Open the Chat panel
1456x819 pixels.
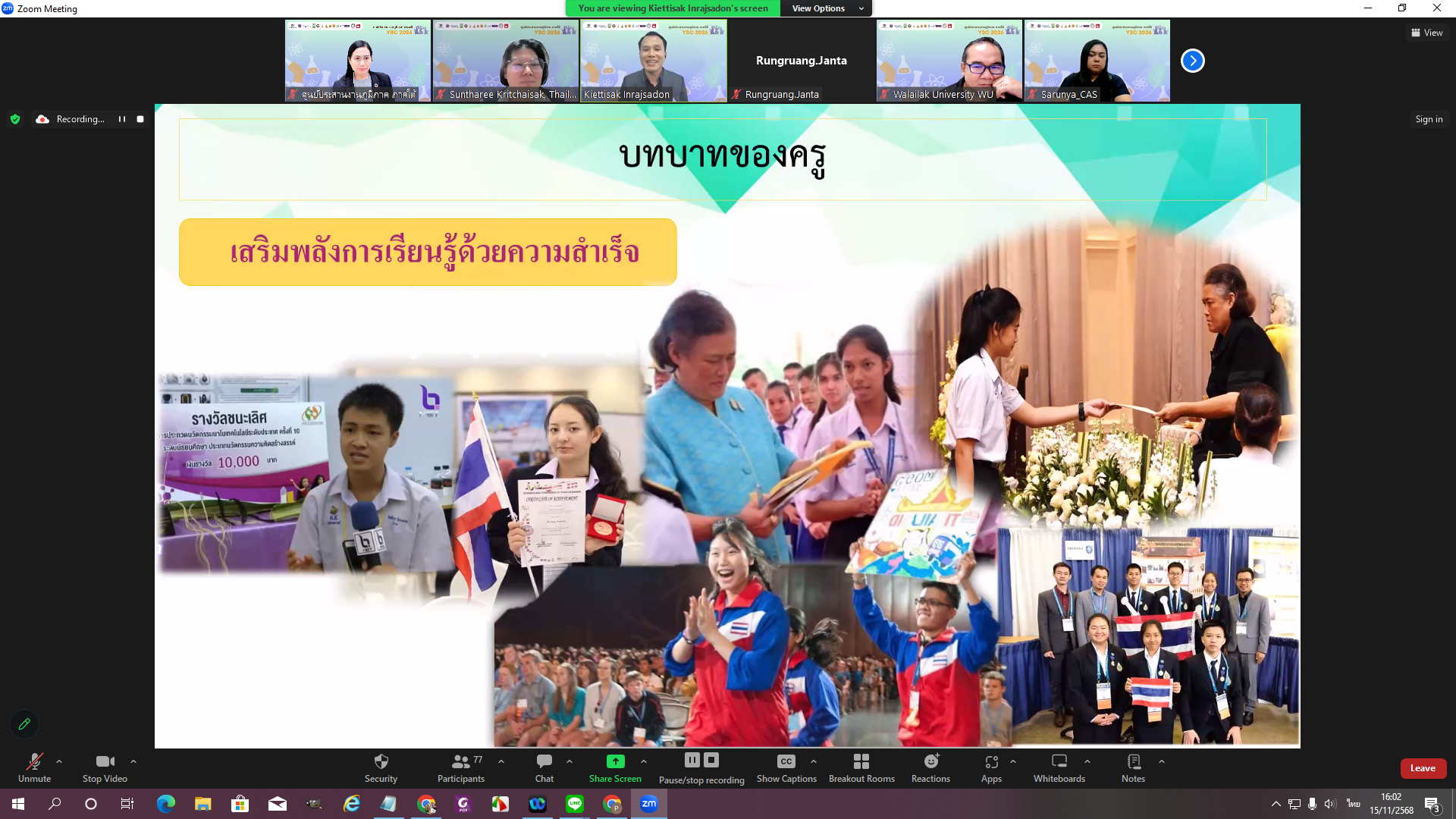tap(544, 761)
